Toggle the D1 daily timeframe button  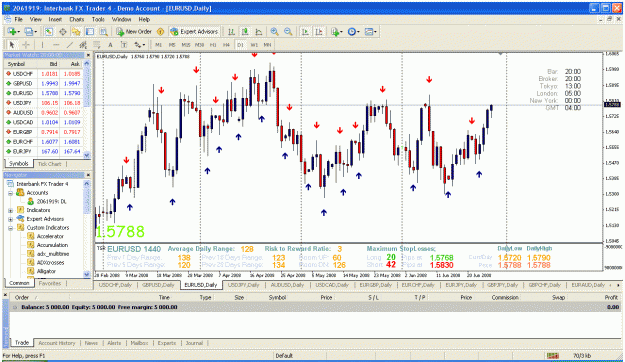tap(240, 45)
